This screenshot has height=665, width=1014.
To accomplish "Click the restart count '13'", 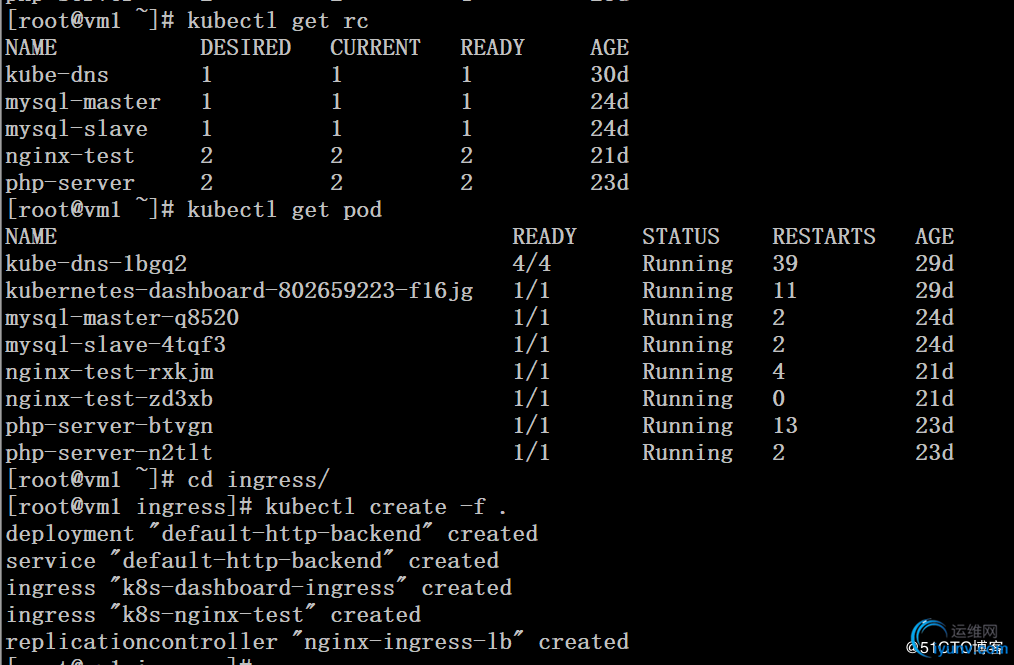I will [785, 426].
